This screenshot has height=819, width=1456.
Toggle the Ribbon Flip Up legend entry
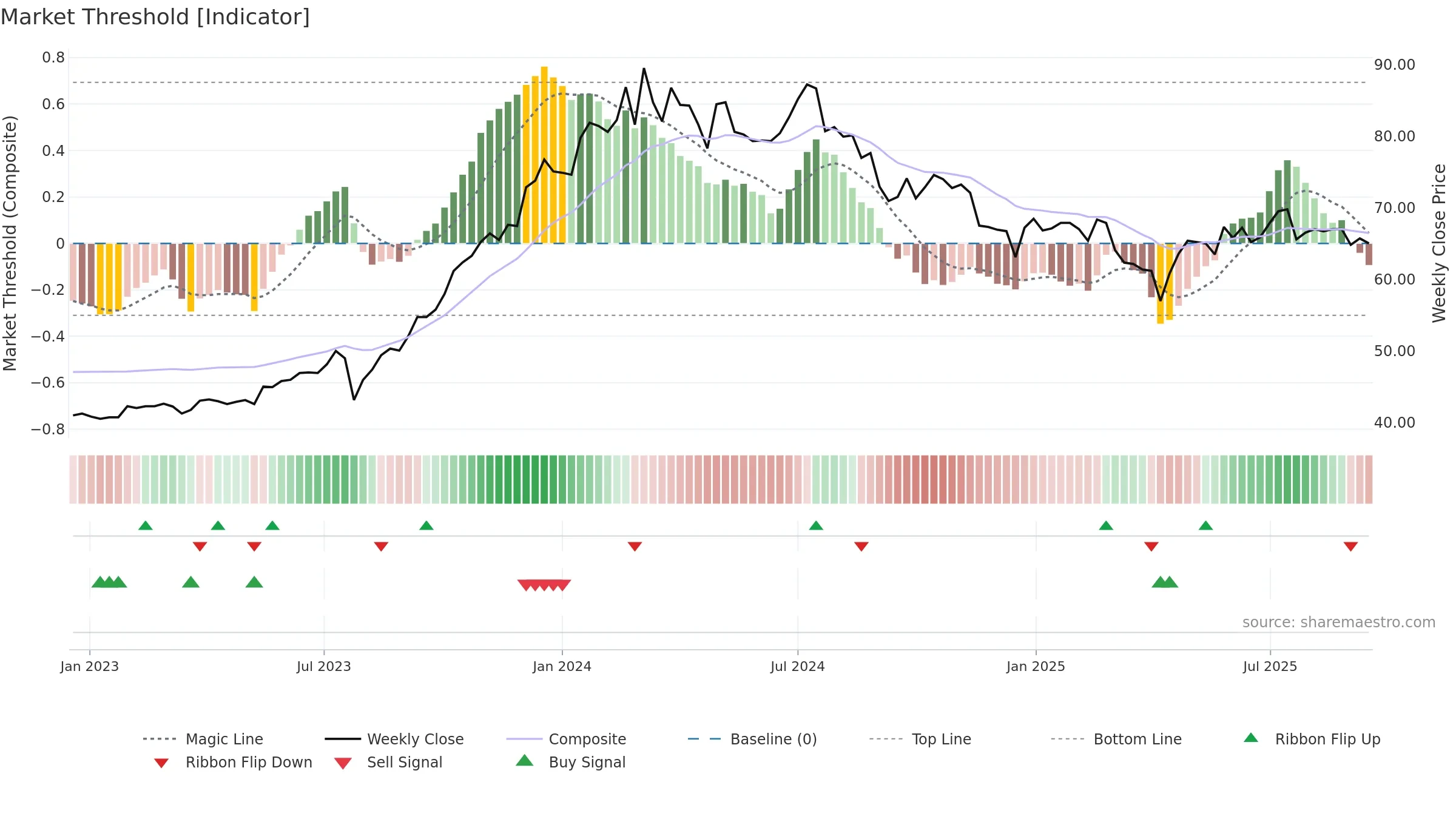pyautogui.click(x=1312, y=739)
